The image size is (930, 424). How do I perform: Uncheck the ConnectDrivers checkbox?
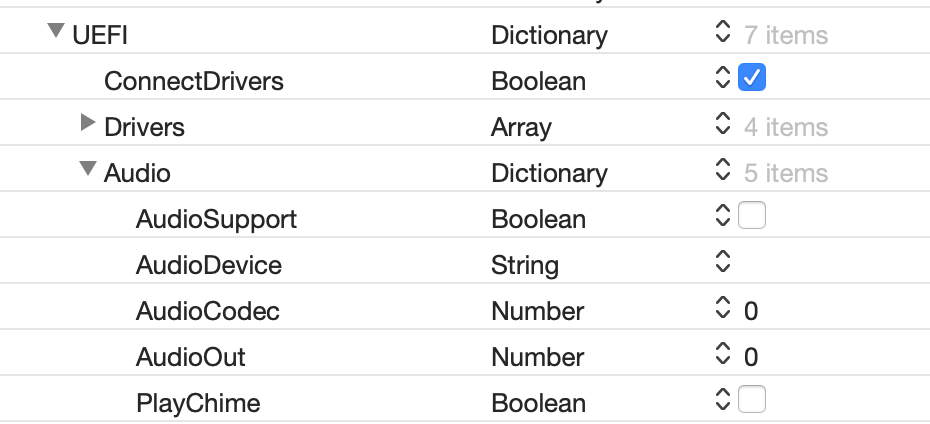coord(752,79)
